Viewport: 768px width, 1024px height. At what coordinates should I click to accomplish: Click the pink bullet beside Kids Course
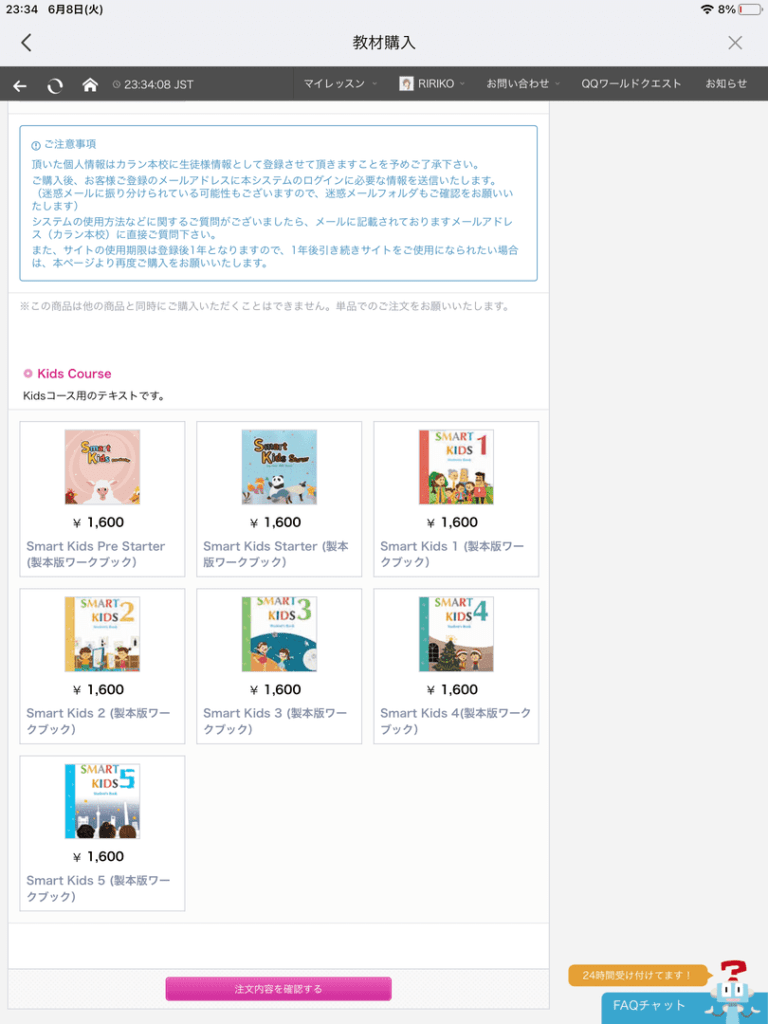click(28, 374)
